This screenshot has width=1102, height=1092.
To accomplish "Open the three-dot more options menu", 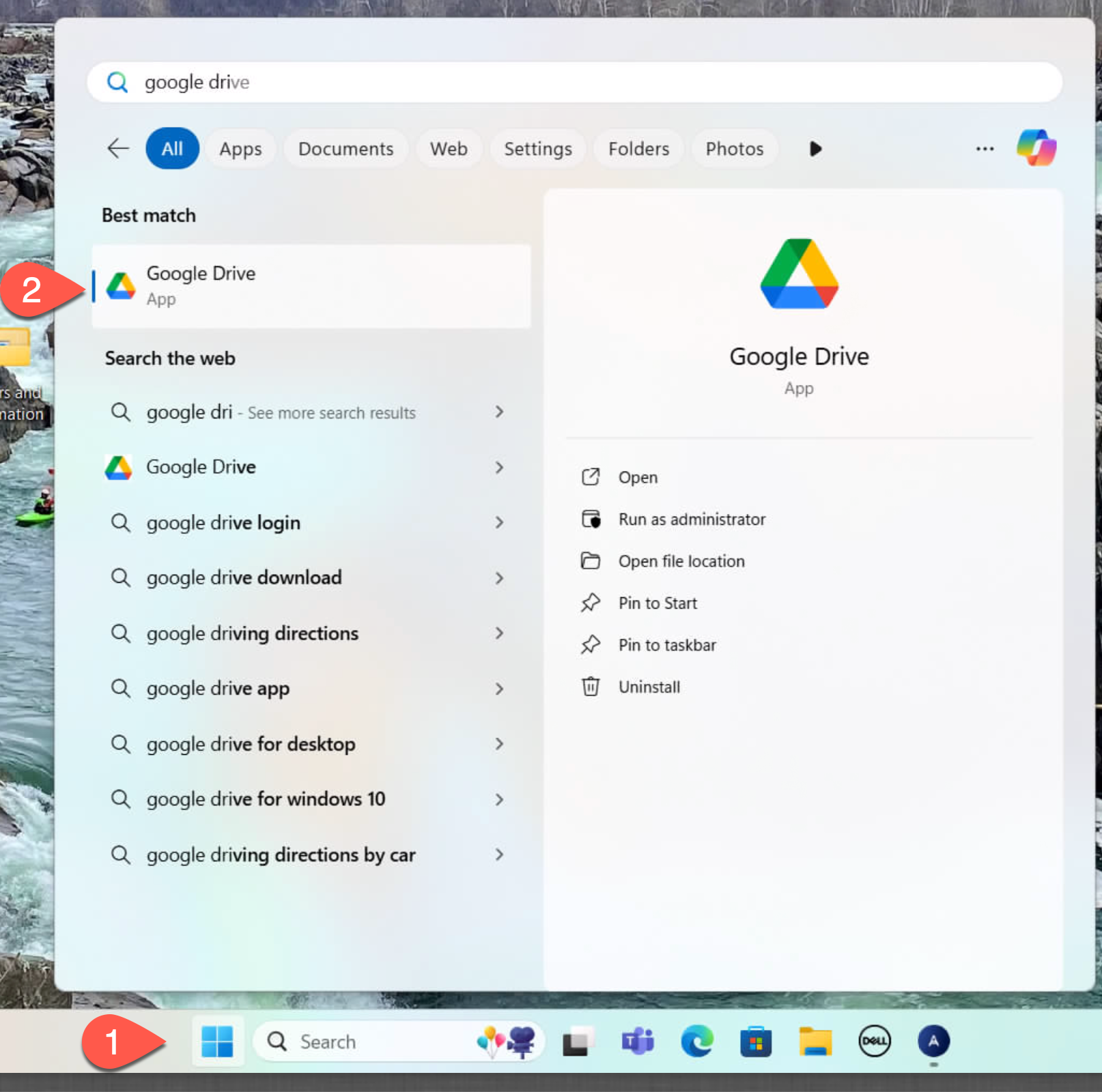I will click(x=985, y=148).
